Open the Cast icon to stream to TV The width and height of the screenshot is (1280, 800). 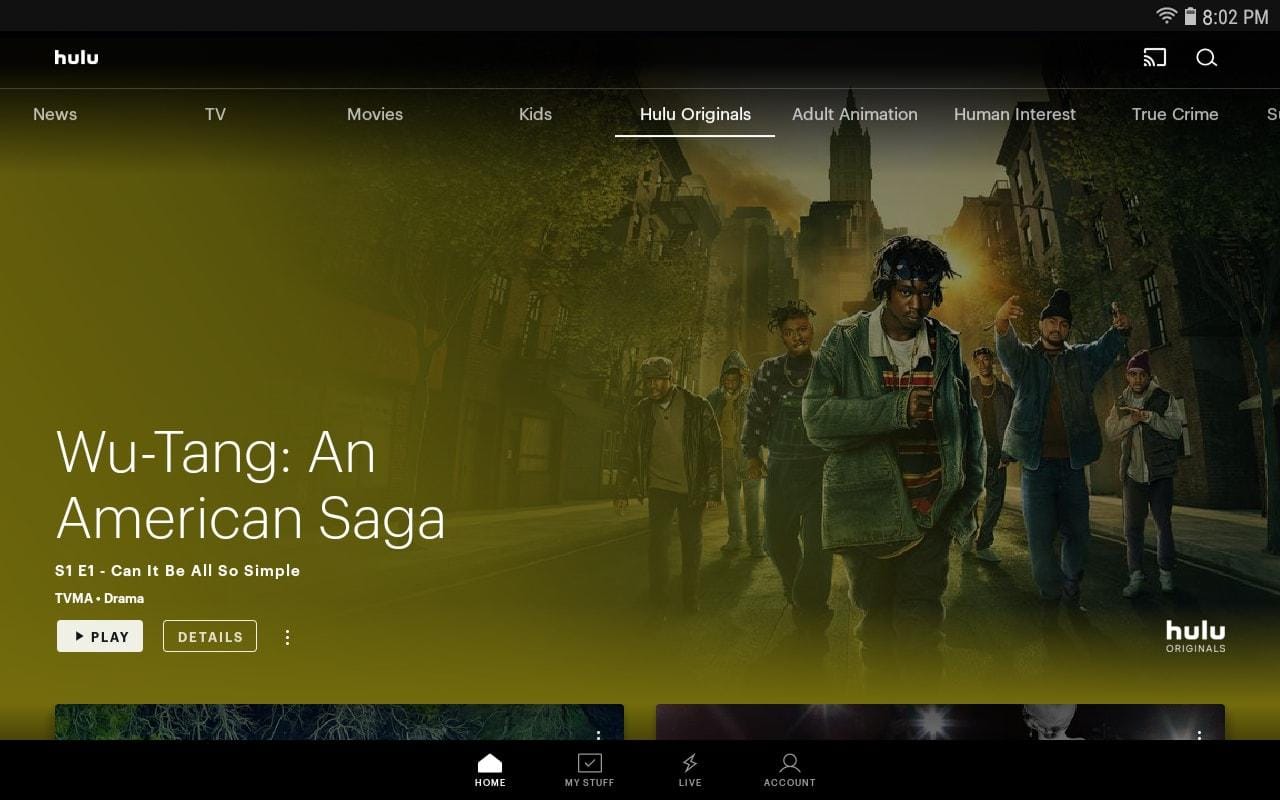coord(1154,58)
